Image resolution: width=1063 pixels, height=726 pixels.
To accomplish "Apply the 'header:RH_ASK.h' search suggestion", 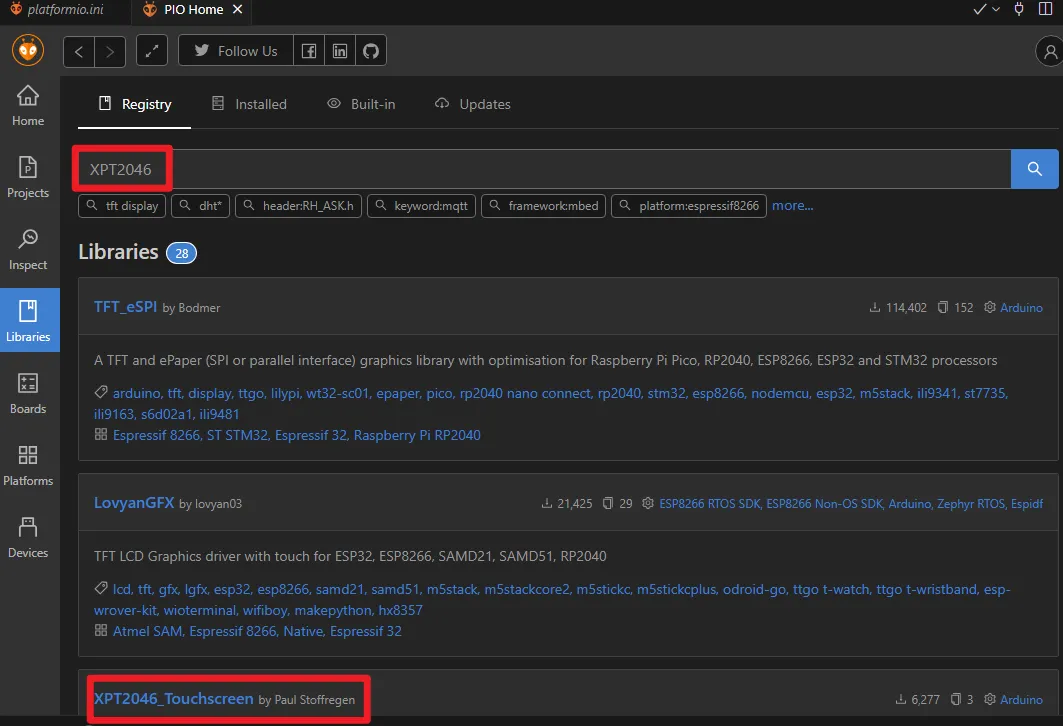I will pos(298,205).
